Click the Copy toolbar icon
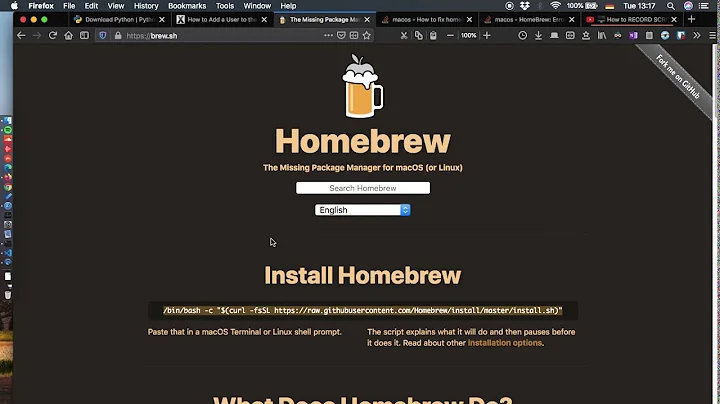720x404 pixels. tap(418, 35)
